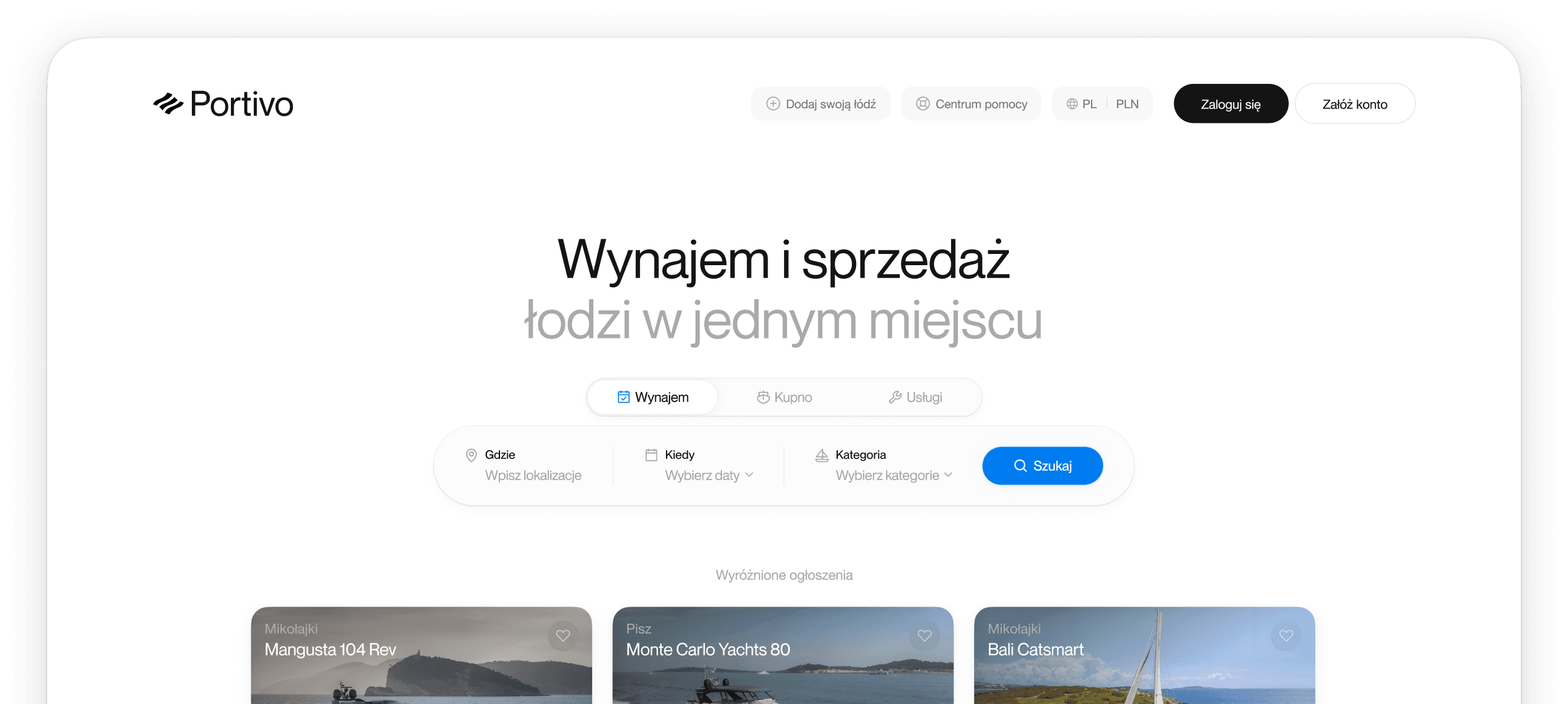Favorite the Mangusta 104 Rev listing
The image size is (1568, 704).
pos(563,635)
